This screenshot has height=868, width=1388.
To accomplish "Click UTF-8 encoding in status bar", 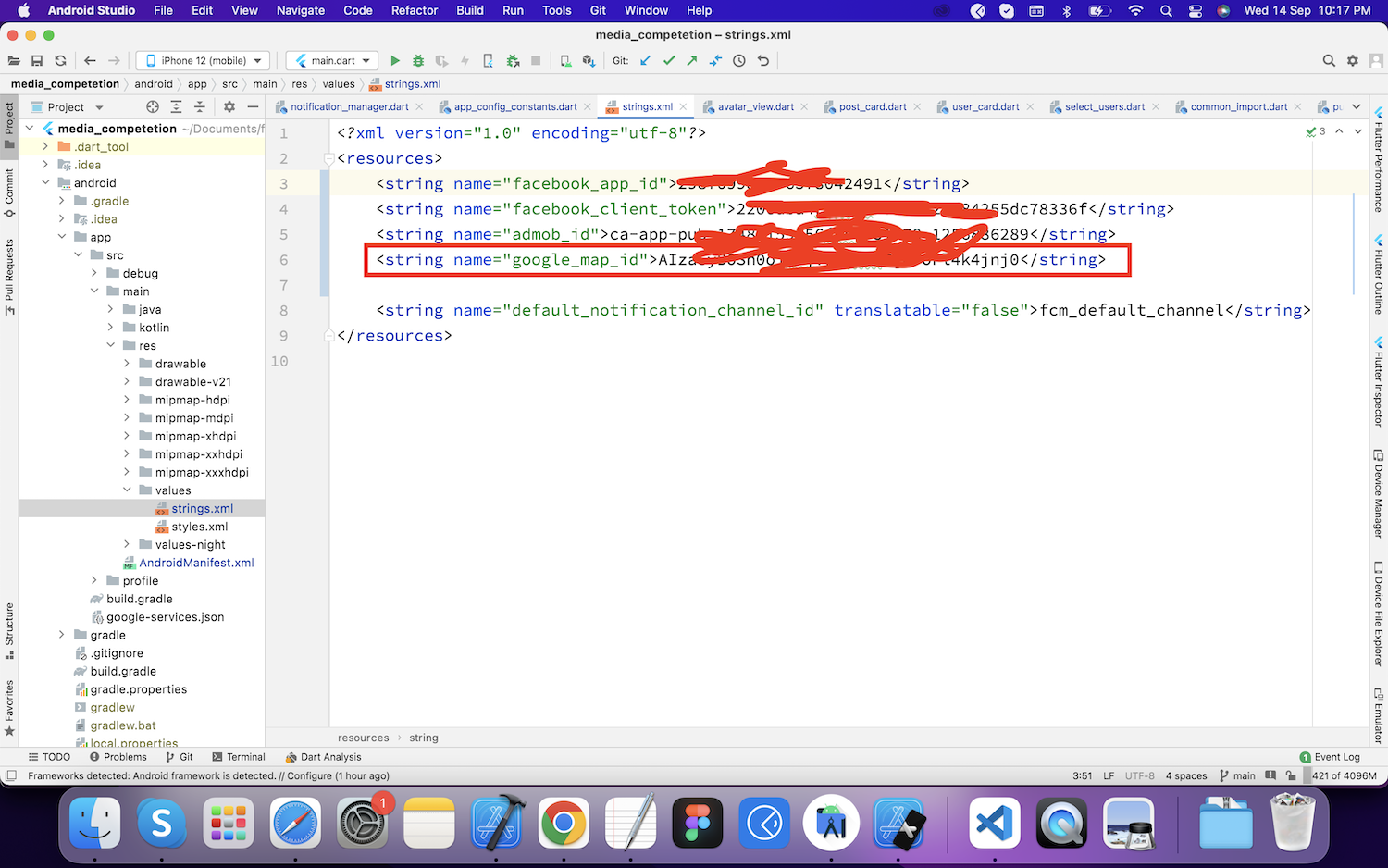I will 1140,775.
